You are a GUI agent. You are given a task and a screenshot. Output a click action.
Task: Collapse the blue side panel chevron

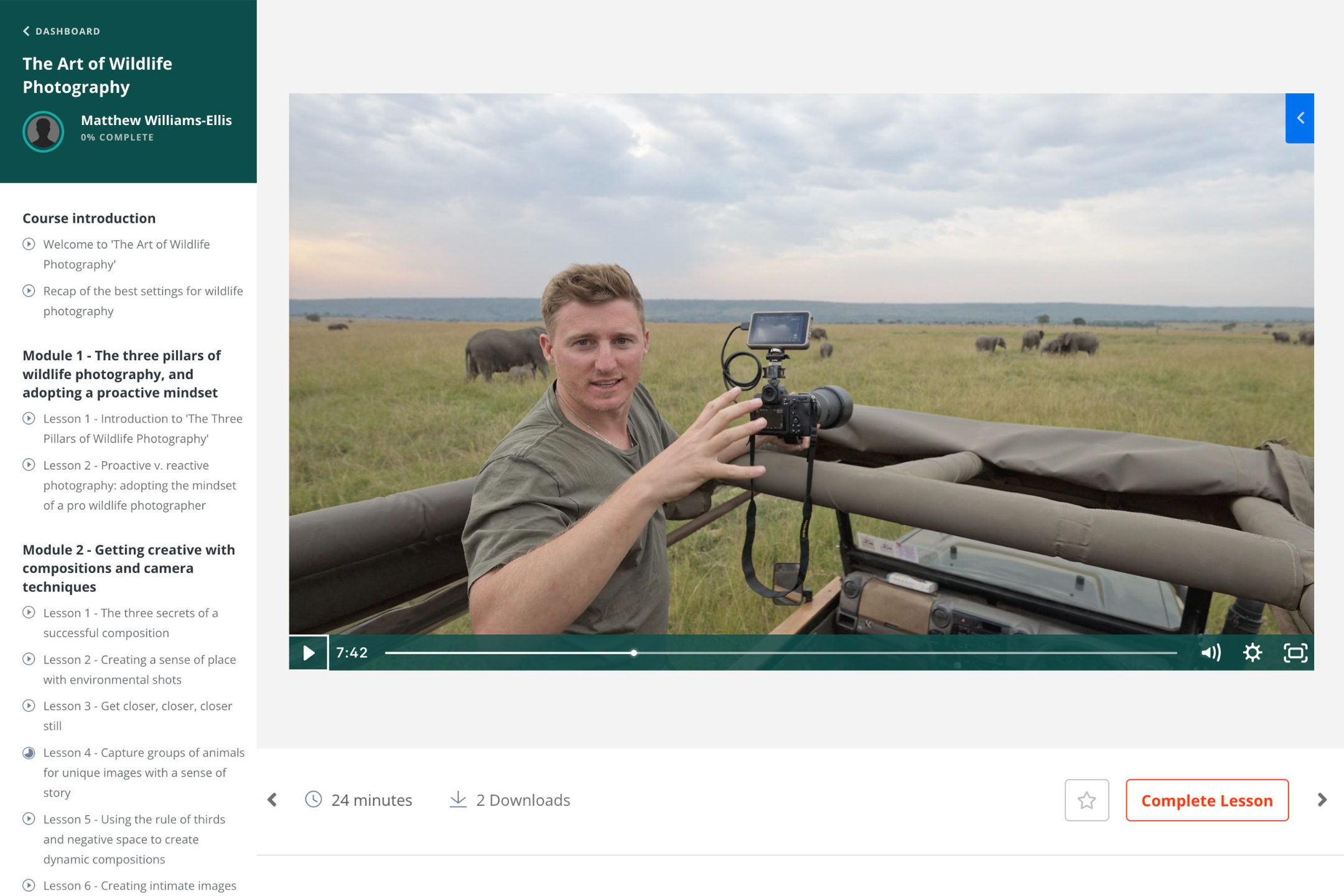pyautogui.click(x=1300, y=118)
